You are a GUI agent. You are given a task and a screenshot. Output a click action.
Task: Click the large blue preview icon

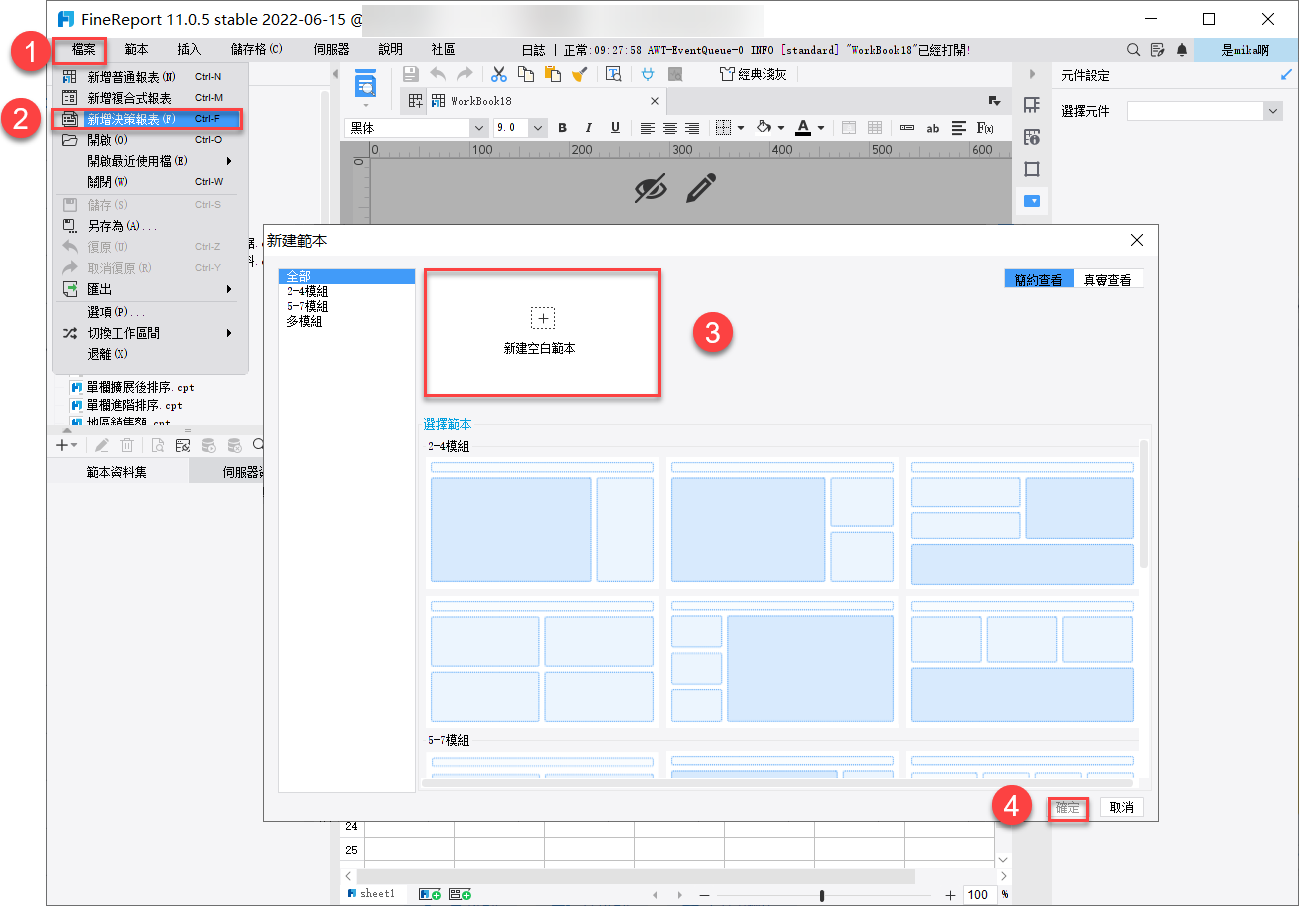(x=365, y=83)
